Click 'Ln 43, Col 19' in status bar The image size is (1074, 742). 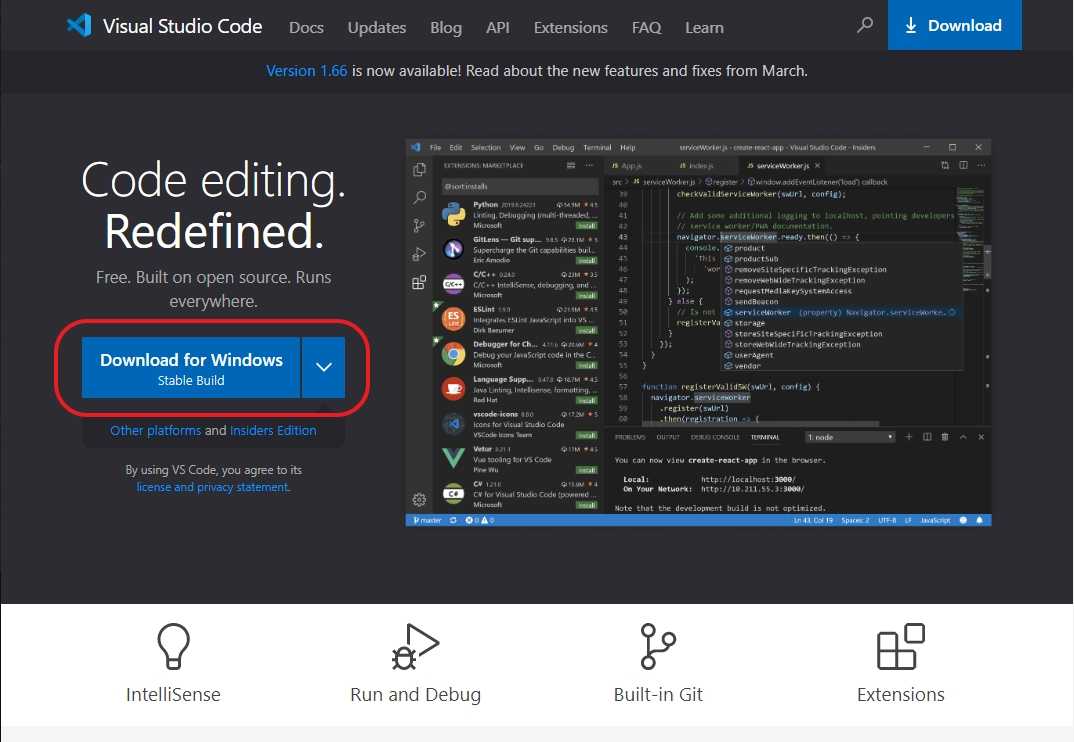point(813,520)
